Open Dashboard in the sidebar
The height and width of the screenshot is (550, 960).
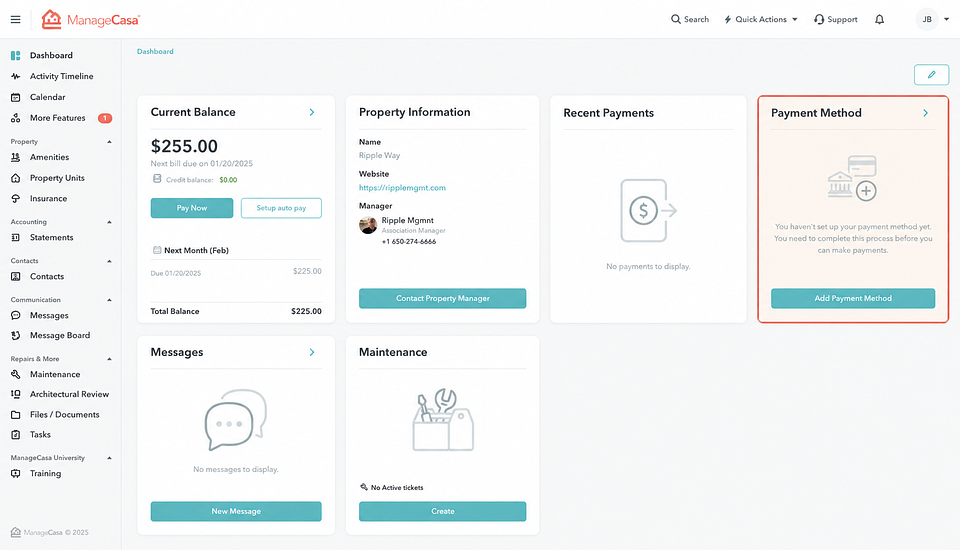[x=51, y=55]
